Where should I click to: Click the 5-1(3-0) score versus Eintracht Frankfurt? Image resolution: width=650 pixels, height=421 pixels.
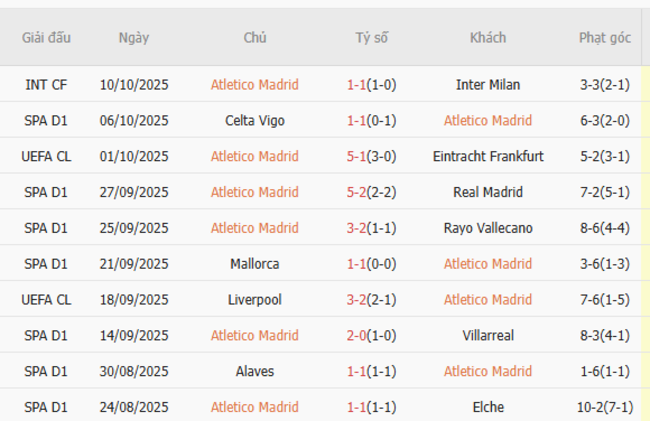[x=372, y=157]
